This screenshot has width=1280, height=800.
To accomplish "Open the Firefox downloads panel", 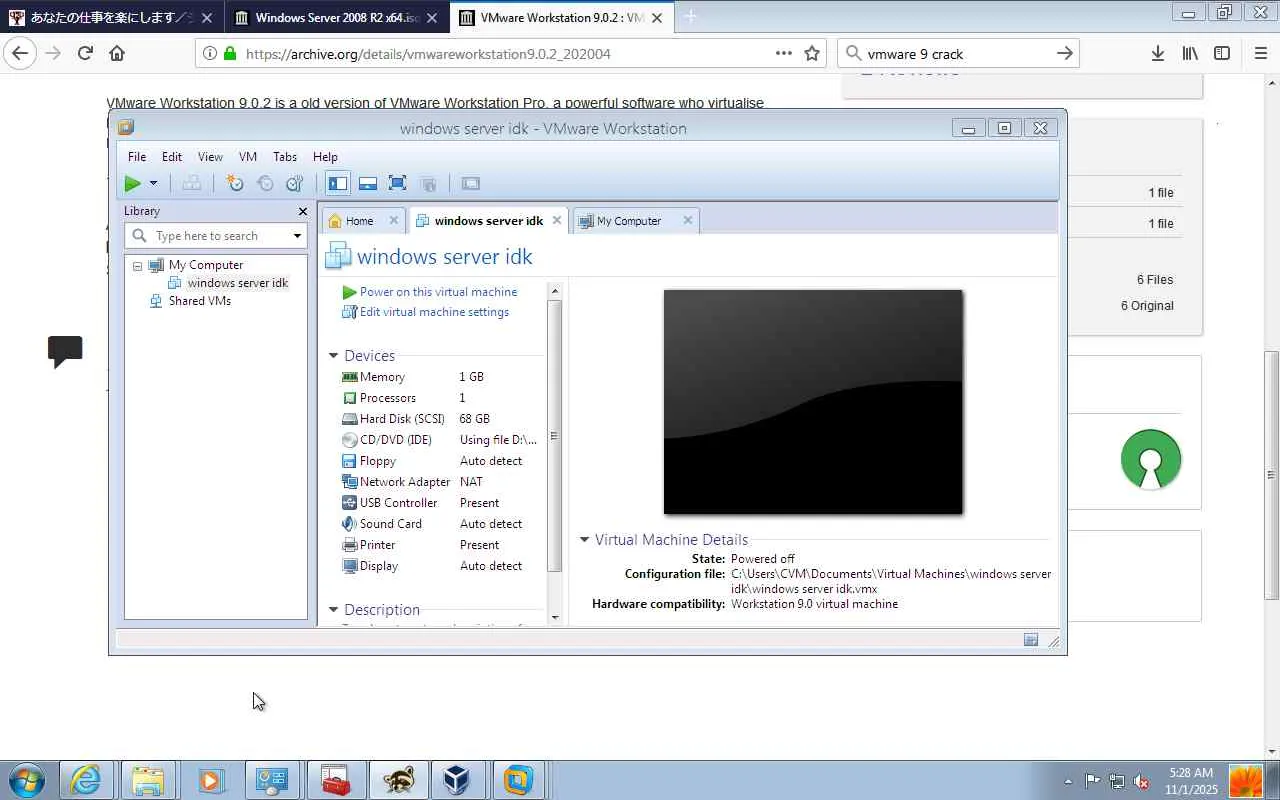I will tap(1158, 54).
